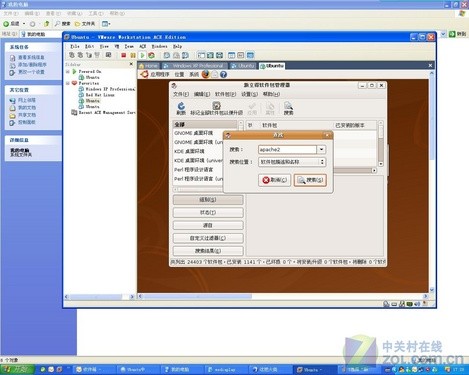Click Mark All Upgrades icon in Synaptic
This screenshot has height=375, width=469.
click(216, 108)
